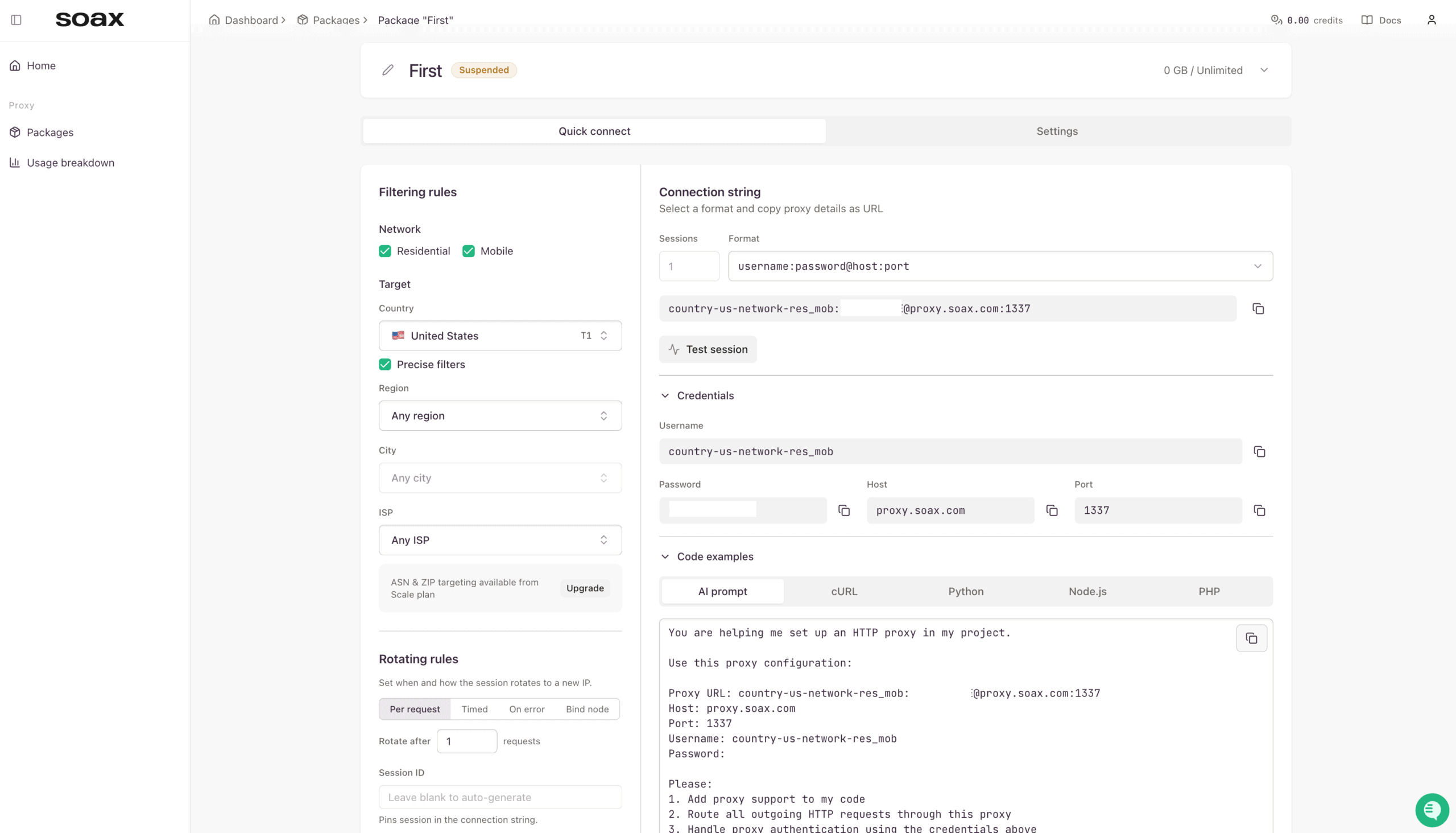Switch to Settings tab

click(x=1057, y=131)
